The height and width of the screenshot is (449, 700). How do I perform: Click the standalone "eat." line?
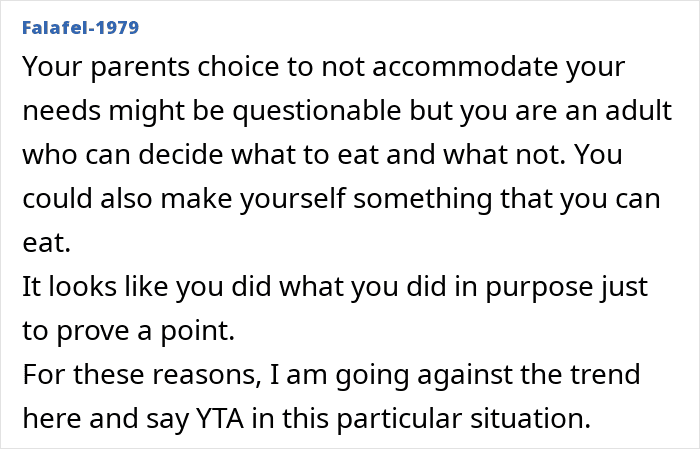pyautogui.click(x=46, y=243)
